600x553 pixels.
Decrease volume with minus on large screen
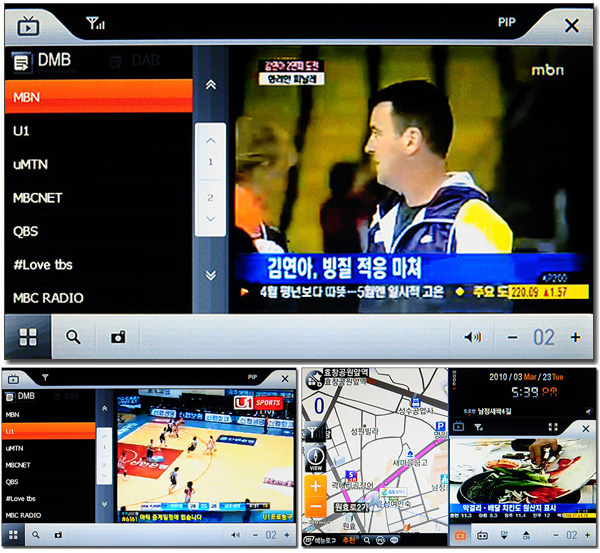(x=512, y=338)
